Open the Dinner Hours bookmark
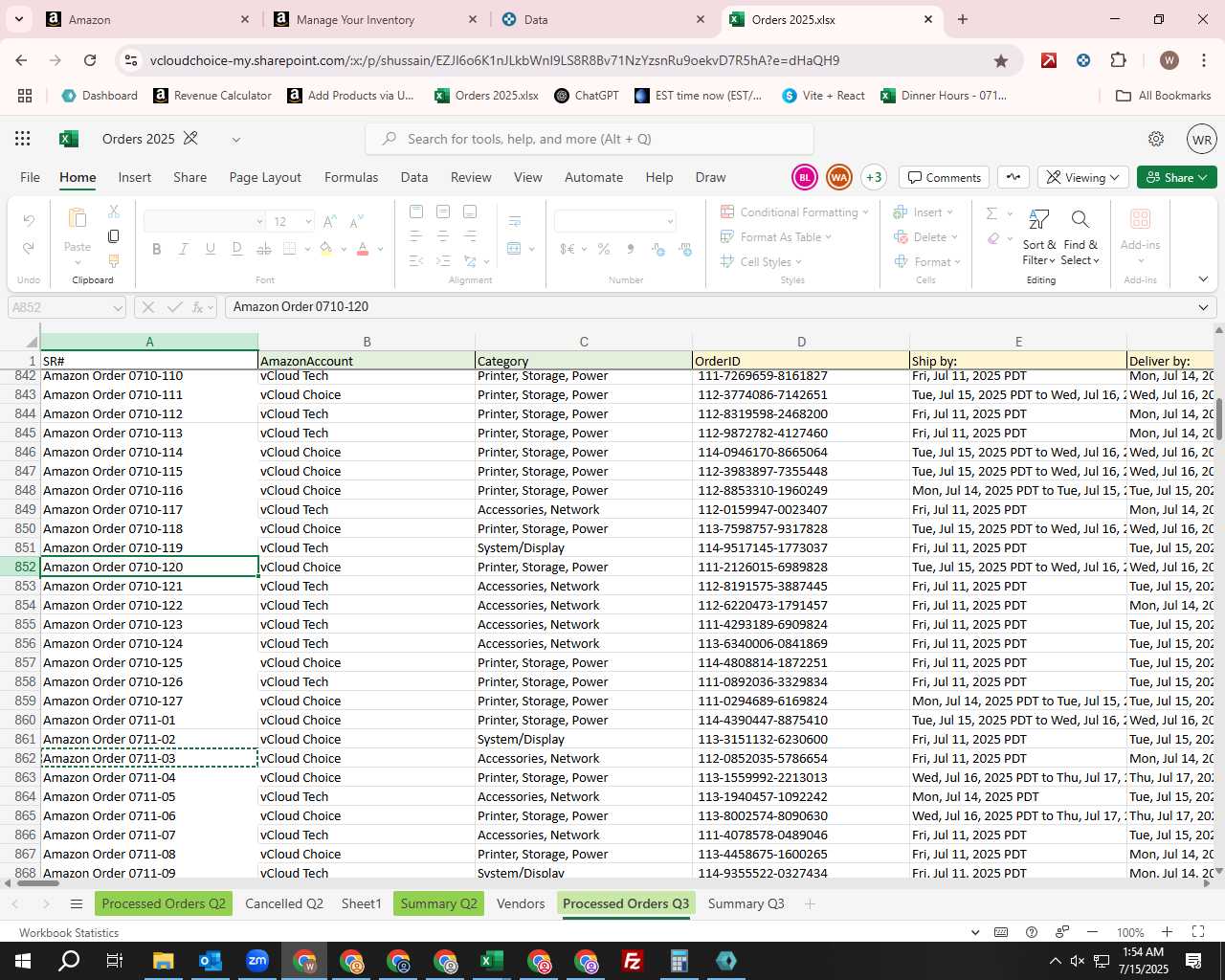The height and width of the screenshot is (980, 1225). 943,96
